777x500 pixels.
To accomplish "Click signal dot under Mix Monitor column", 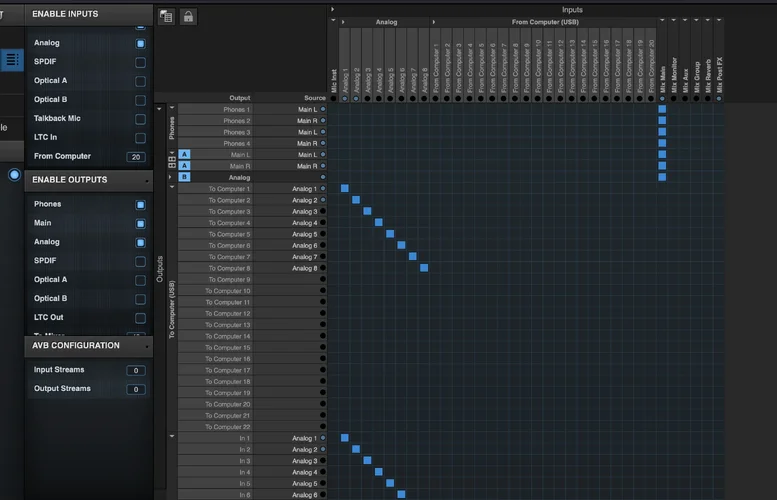I will tap(673, 99).
